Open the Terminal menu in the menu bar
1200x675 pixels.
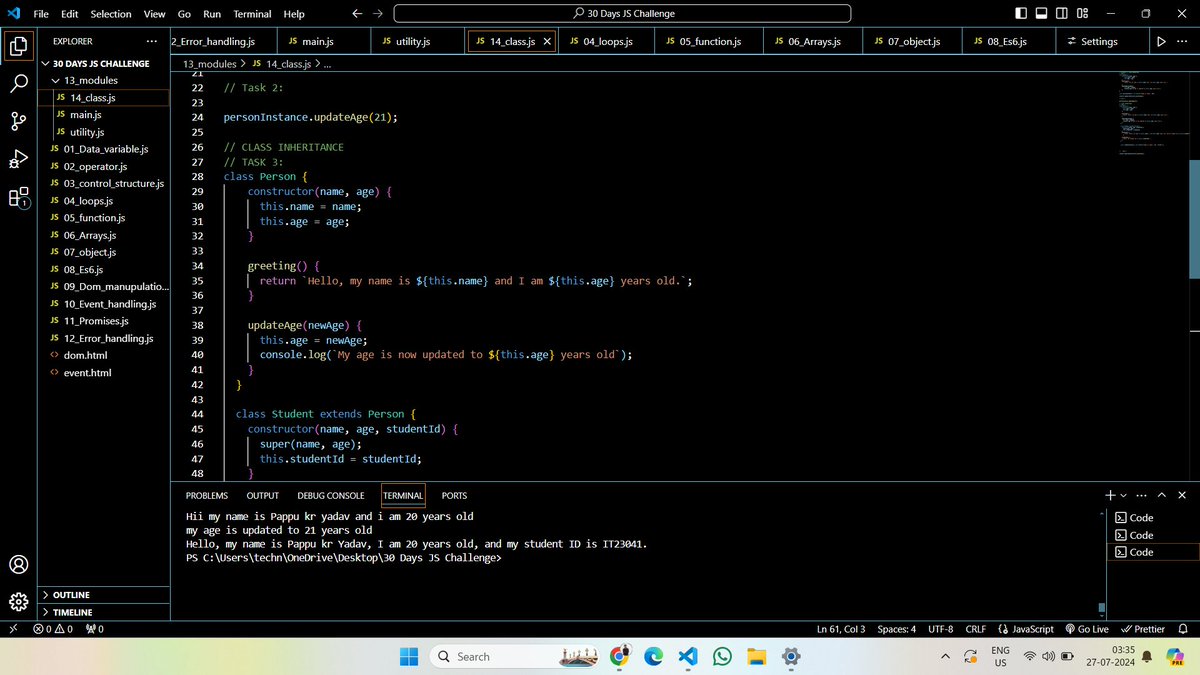click(252, 14)
